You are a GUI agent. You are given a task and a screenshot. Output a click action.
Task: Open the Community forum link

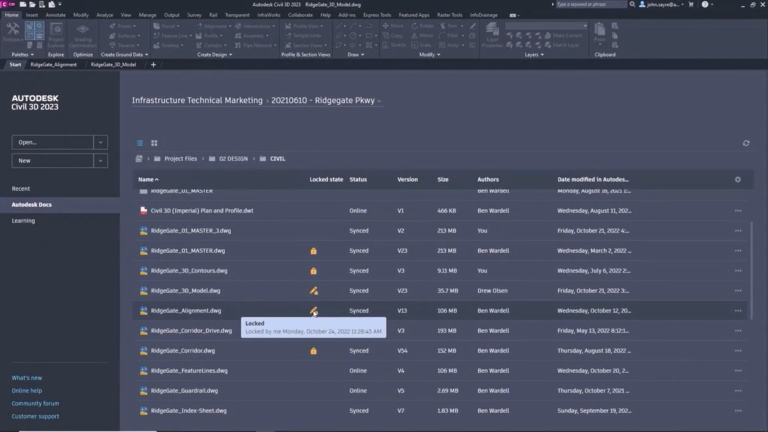tap(35, 404)
